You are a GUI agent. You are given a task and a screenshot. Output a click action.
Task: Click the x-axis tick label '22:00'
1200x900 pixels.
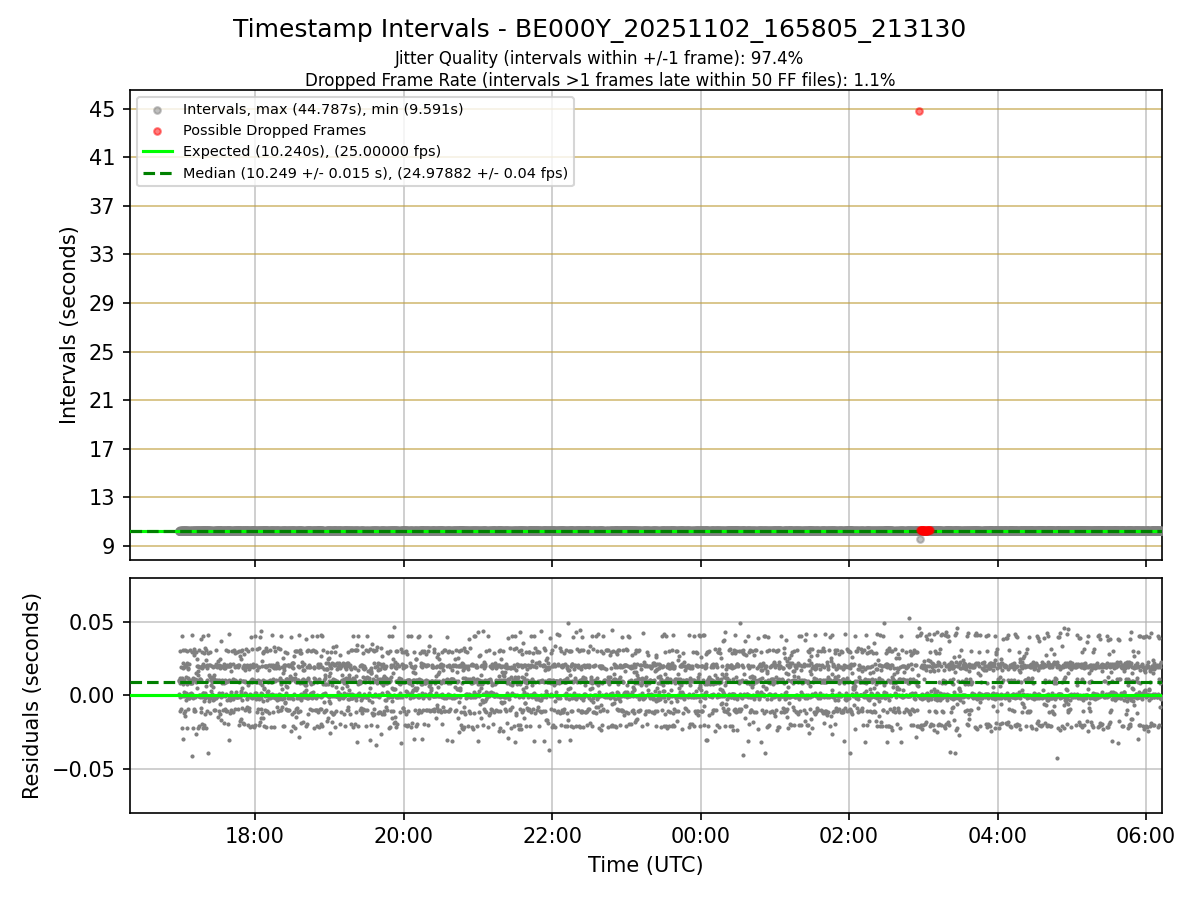click(x=552, y=835)
